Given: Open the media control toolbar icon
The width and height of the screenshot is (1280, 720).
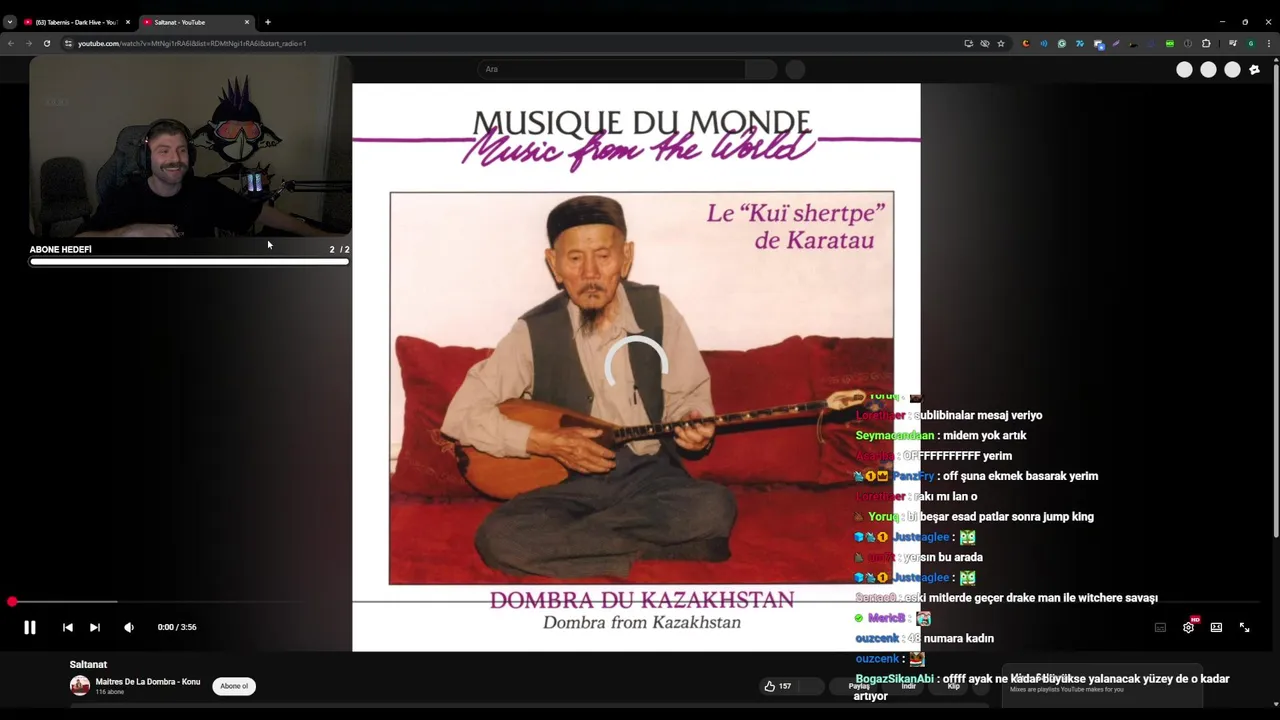Looking at the screenshot, I should point(1233,43).
